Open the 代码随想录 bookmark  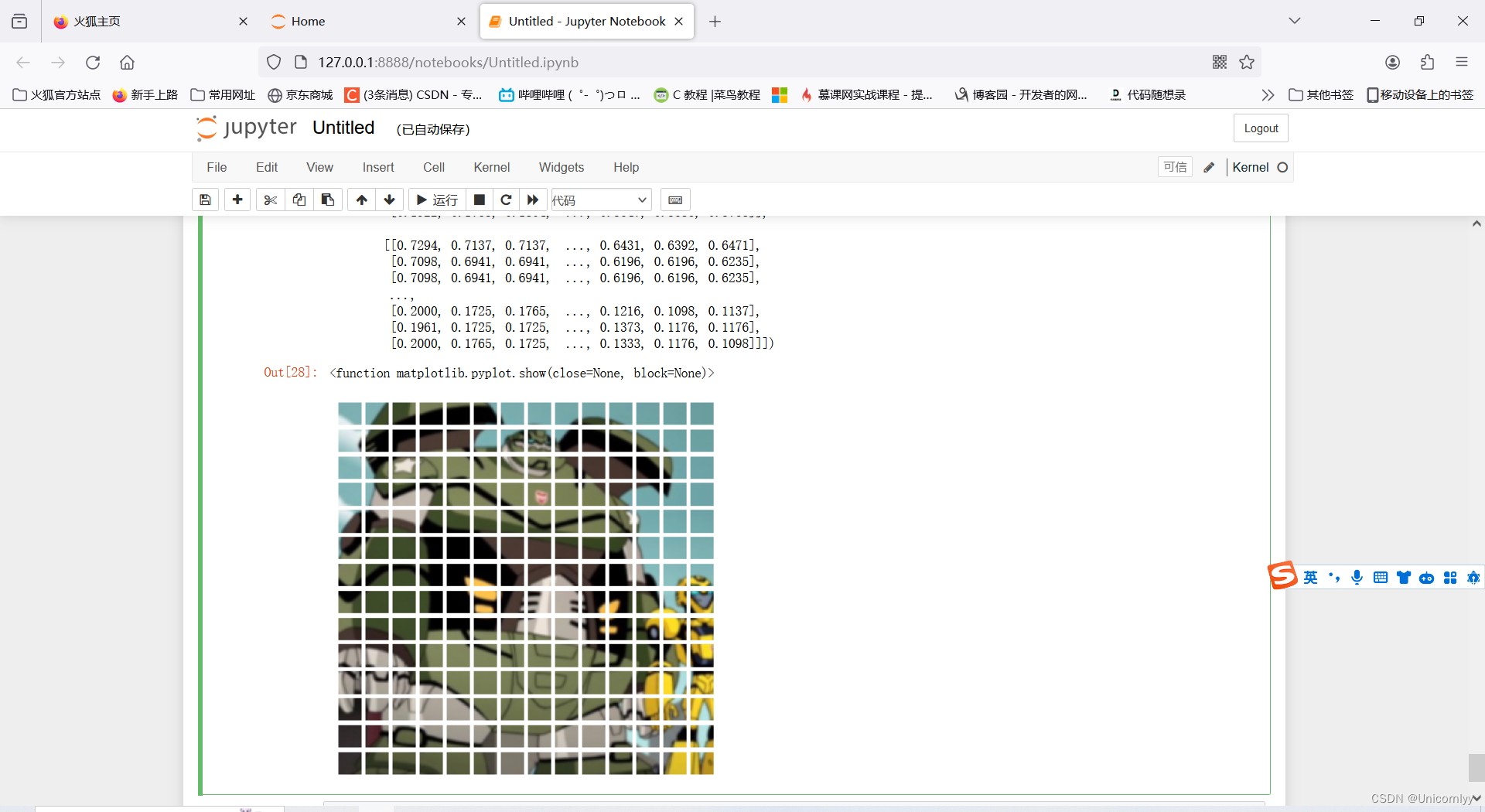(1148, 94)
